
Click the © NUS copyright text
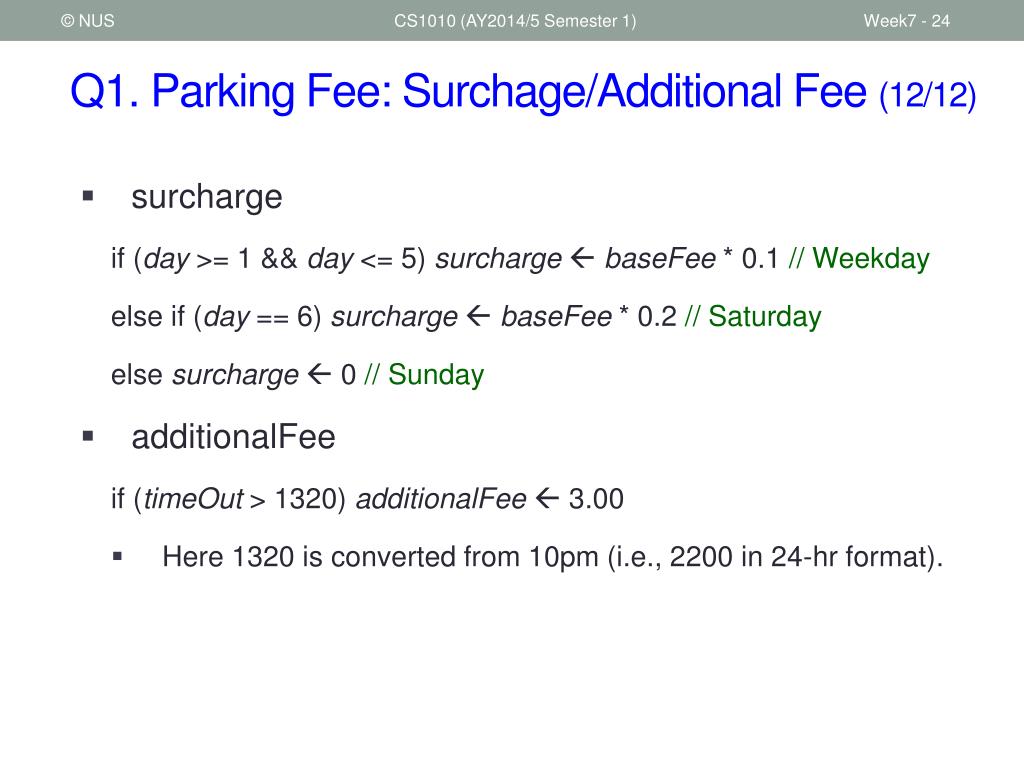(88, 21)
